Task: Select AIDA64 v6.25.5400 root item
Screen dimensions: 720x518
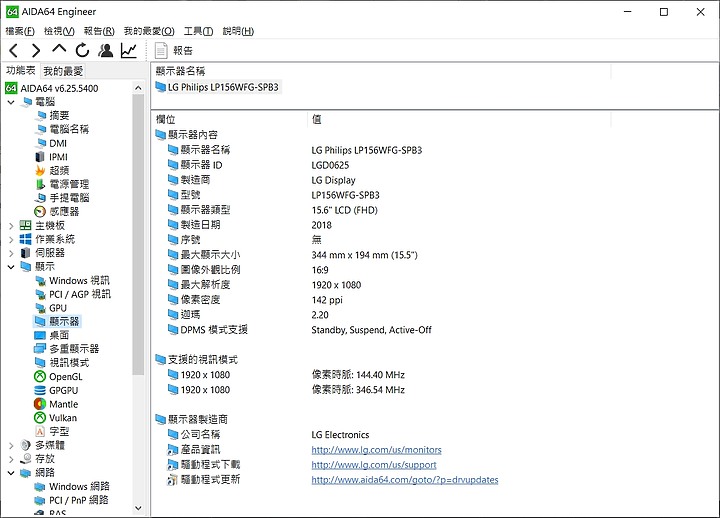Action: pos(52,88)
